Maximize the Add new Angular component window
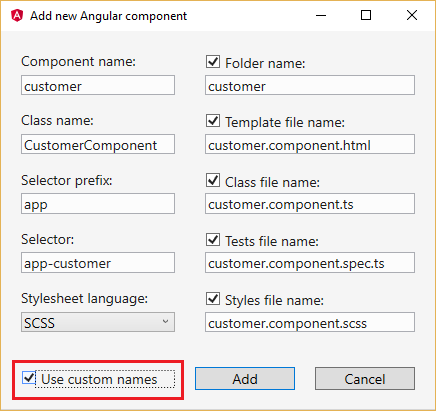This screenshot has height=412, width=437. click(366, 15)
